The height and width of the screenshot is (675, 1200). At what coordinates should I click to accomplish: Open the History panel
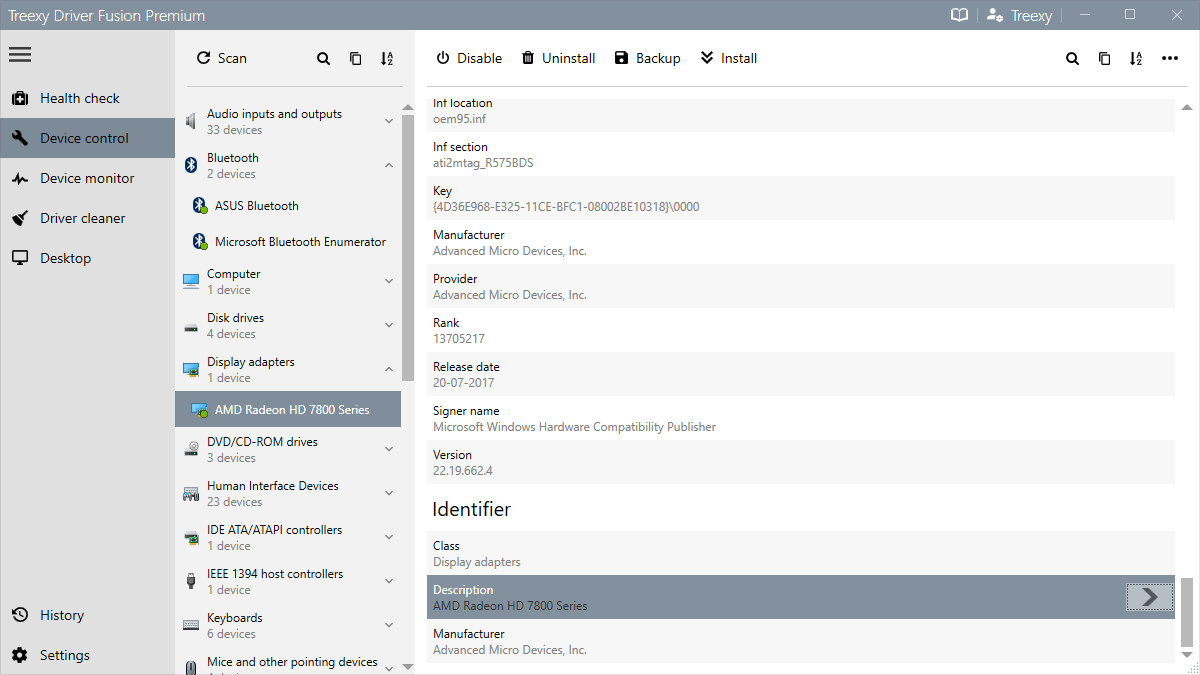(62, 615)
